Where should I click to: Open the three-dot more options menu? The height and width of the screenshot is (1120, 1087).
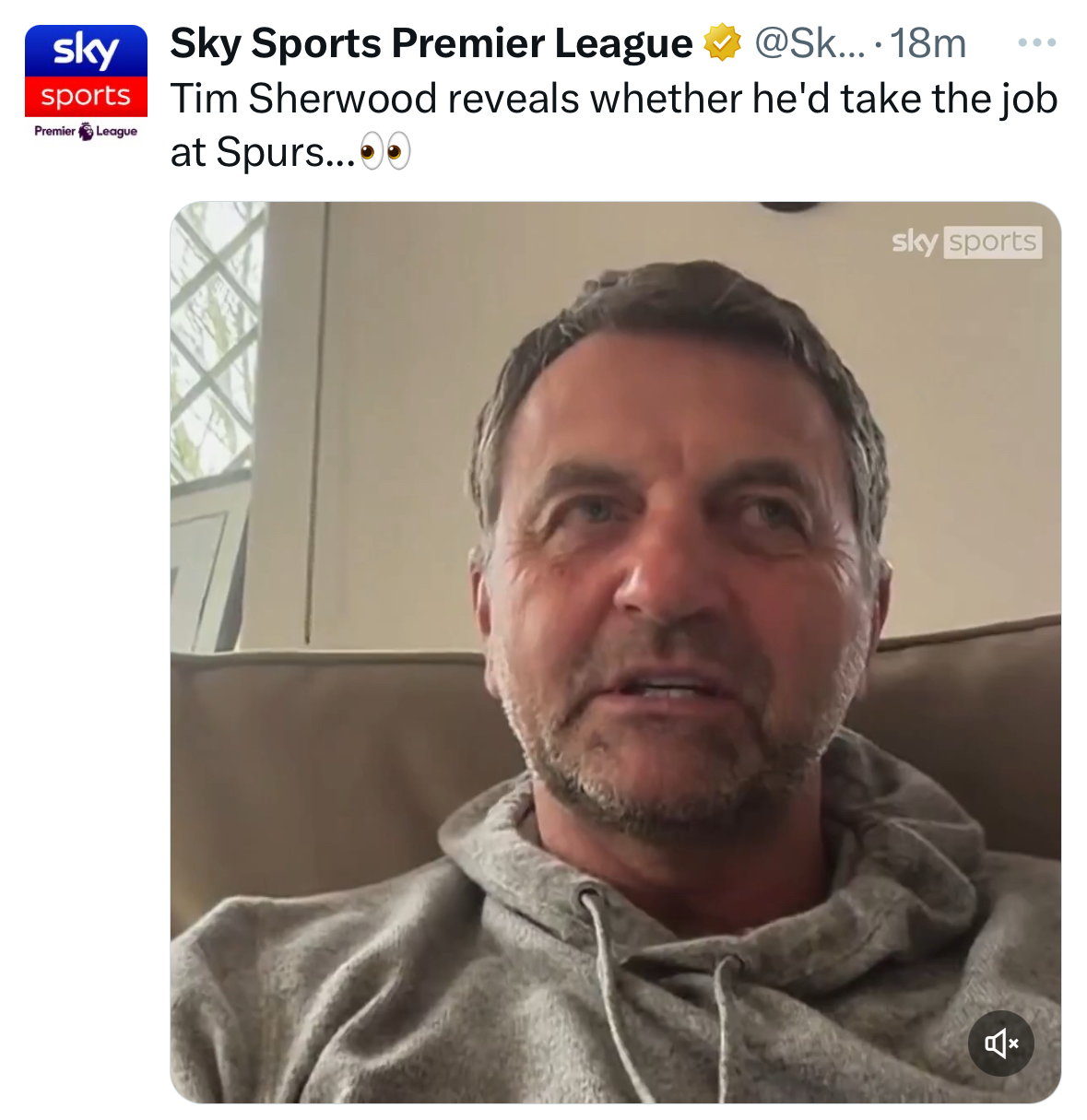coord(1036,42)
